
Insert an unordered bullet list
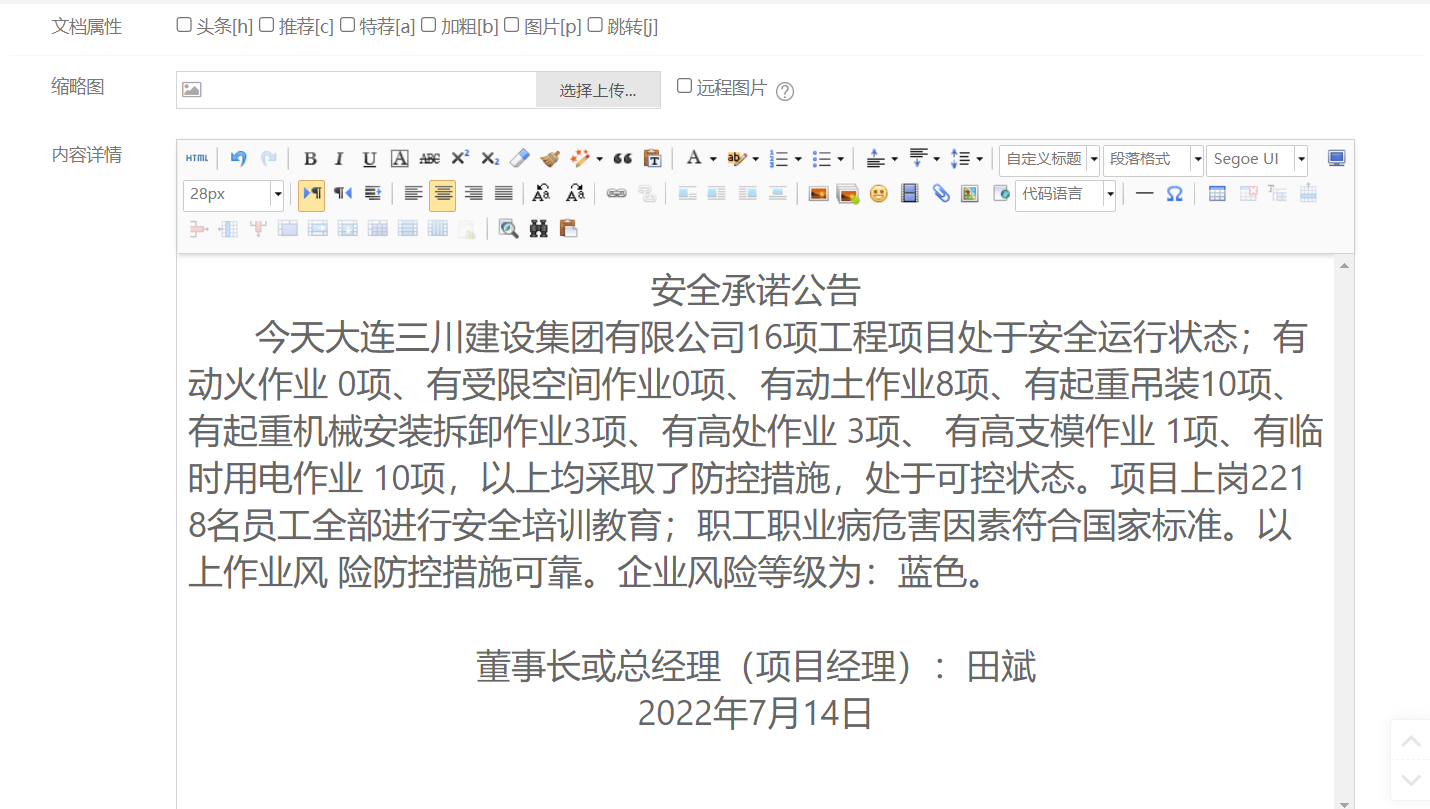click(821, 159)
